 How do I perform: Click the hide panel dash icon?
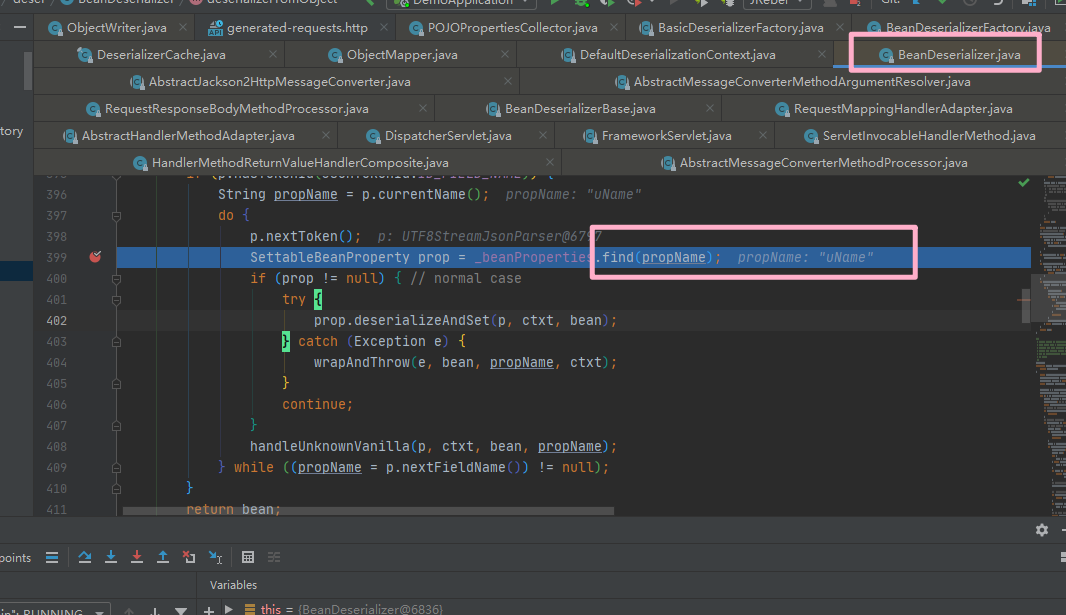(x=20, y=28)
